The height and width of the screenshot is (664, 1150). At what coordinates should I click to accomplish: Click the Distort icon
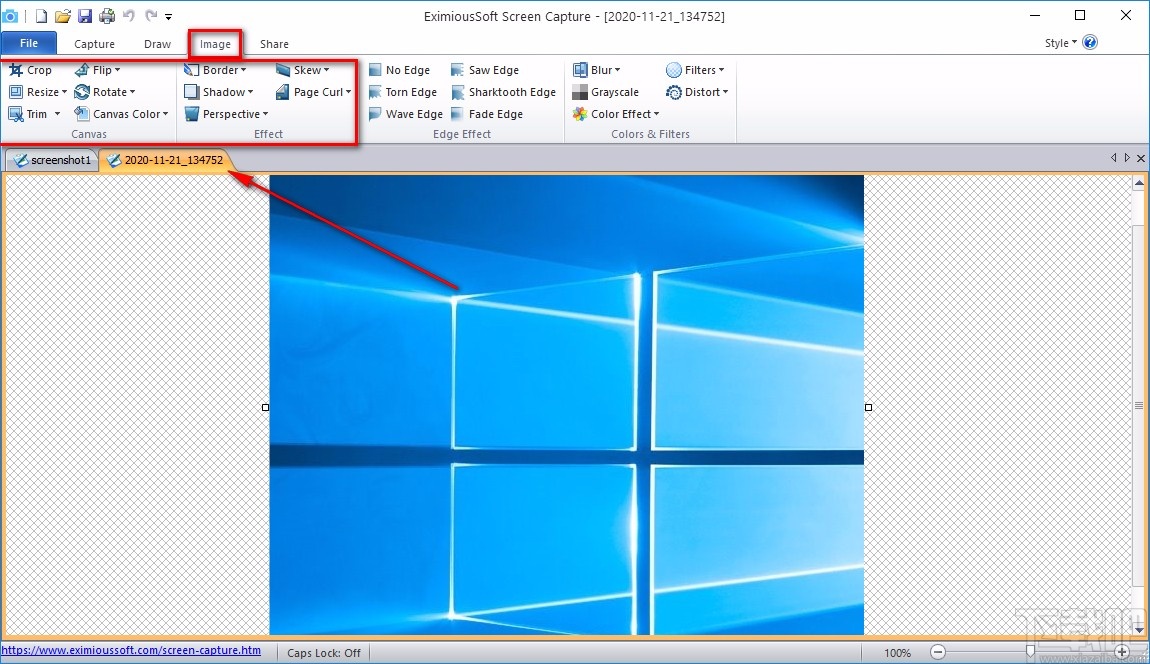click(673, 92)
